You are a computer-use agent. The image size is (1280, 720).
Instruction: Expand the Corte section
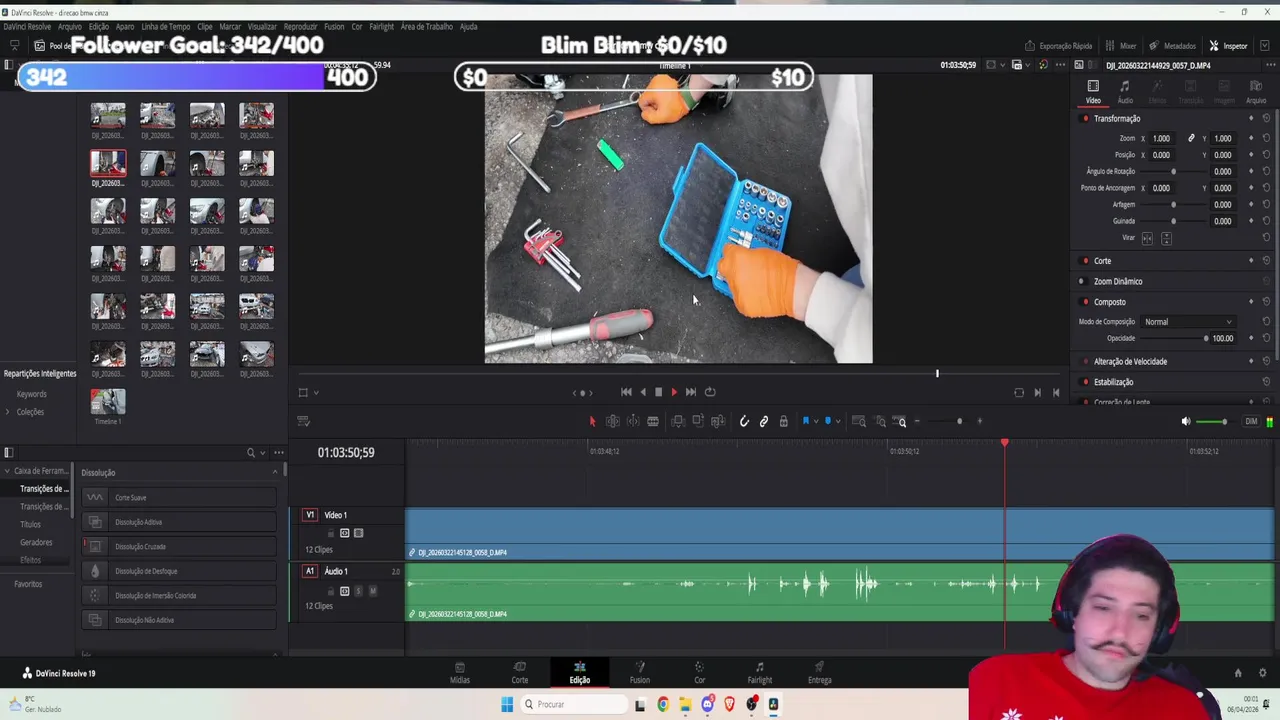click(x=1102, y=261)
